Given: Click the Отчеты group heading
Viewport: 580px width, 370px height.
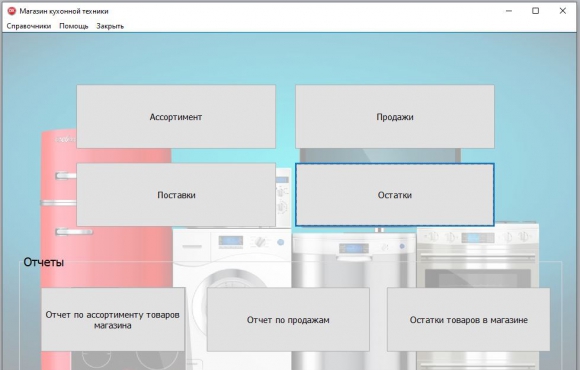Looking at the screenshot, I should (44, 262).
